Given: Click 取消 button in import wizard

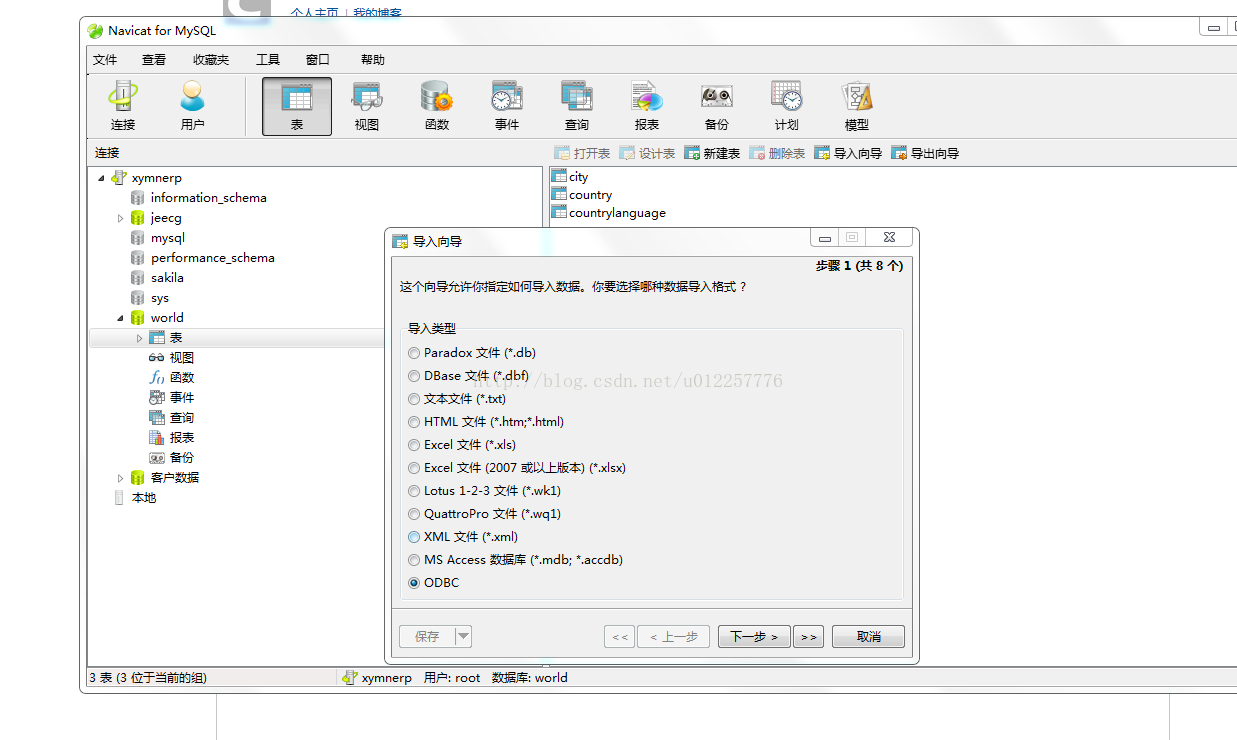Looking at the screenshot, I should [868, 636].
